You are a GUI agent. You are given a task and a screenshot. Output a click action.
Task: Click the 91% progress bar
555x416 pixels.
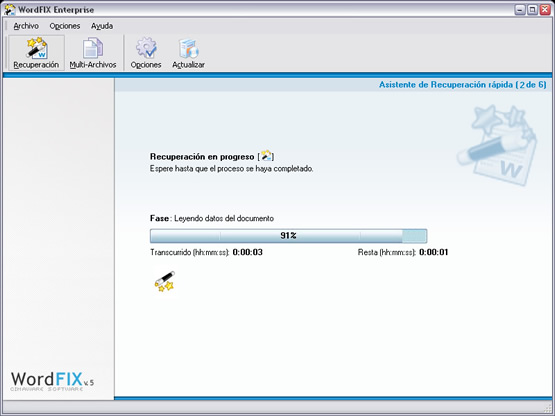(288, 236)
